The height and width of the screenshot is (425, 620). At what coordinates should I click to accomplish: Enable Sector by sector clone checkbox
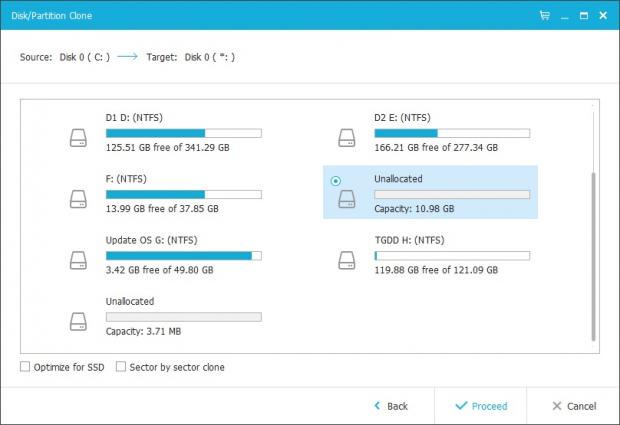[121, 367]
